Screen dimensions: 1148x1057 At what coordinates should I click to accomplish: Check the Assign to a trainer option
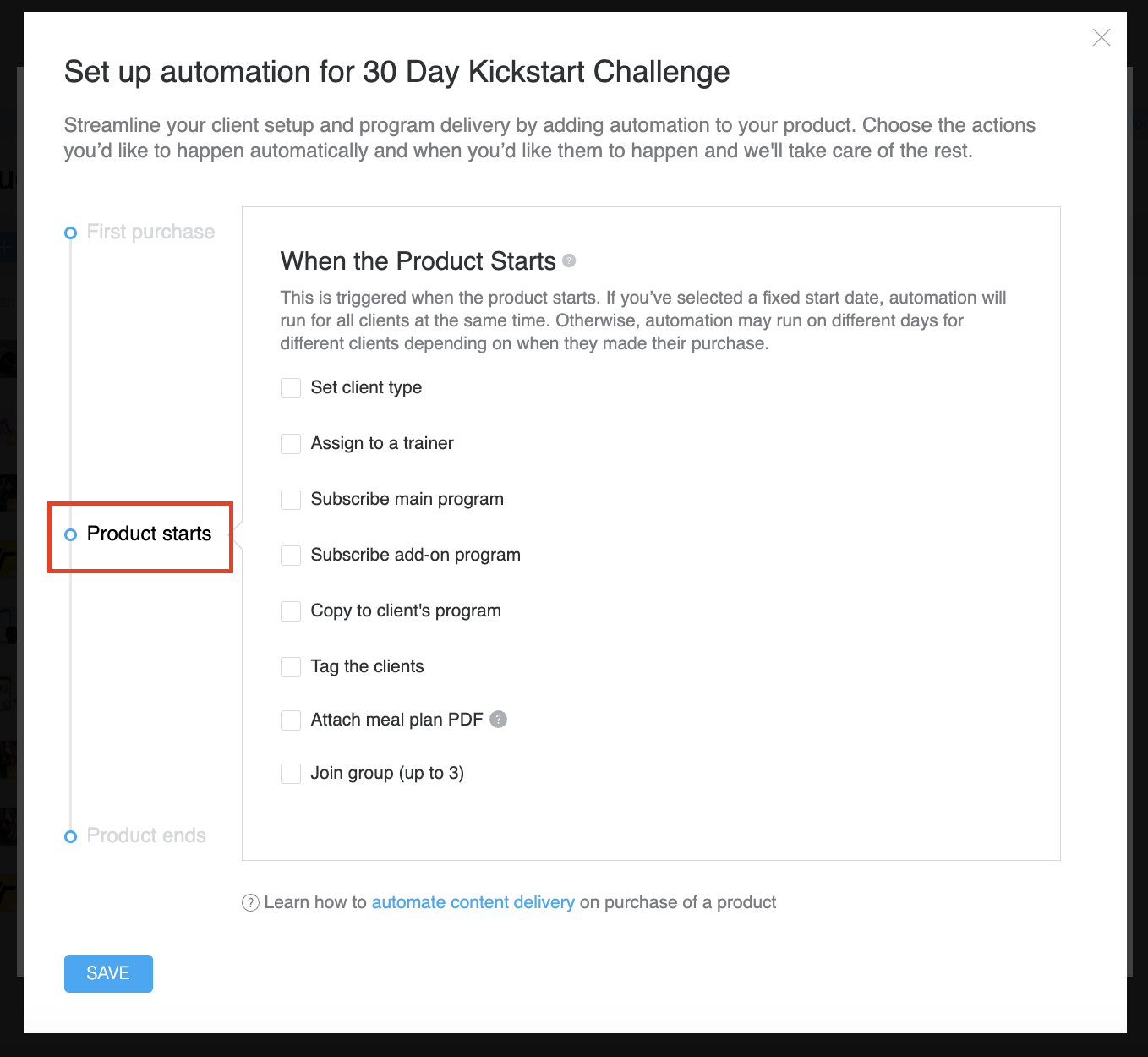pos(291,444)
